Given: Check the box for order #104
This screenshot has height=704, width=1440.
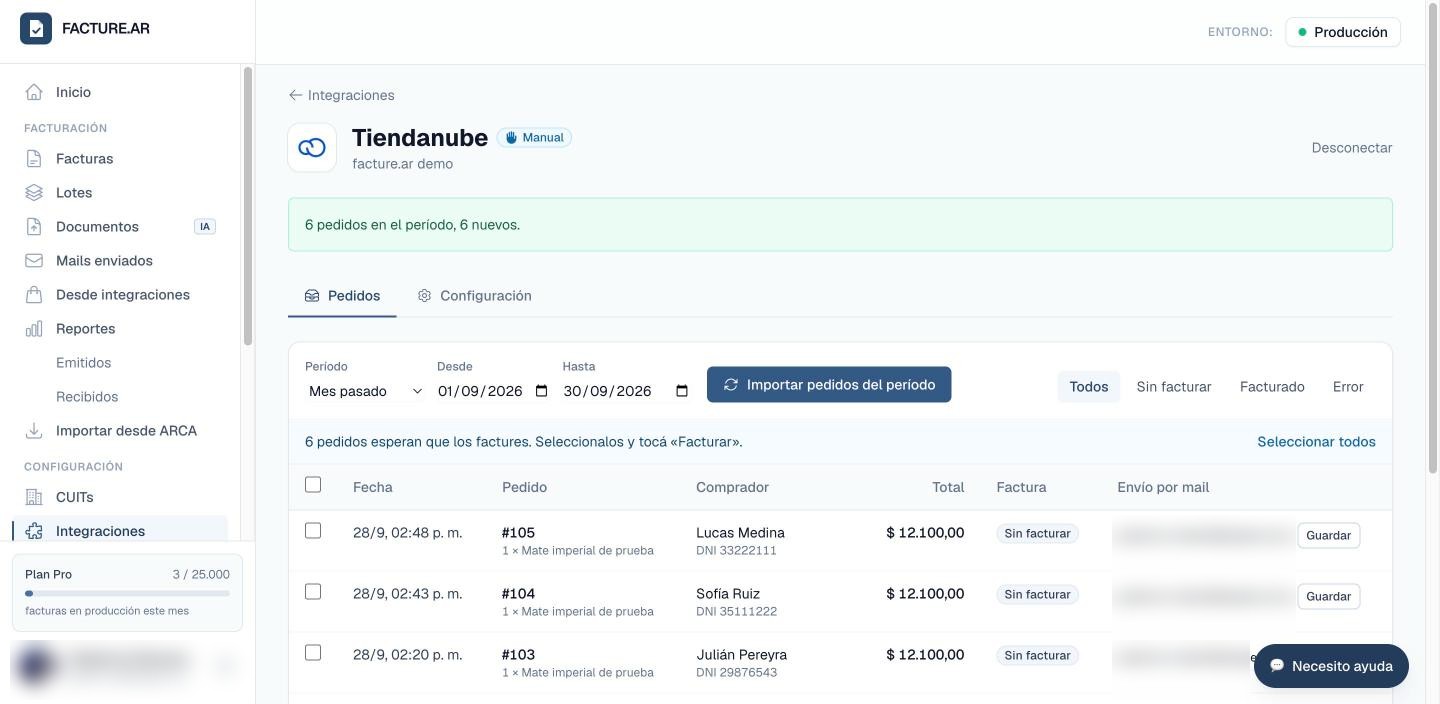Looking at the screenshot, I should 313,592.
